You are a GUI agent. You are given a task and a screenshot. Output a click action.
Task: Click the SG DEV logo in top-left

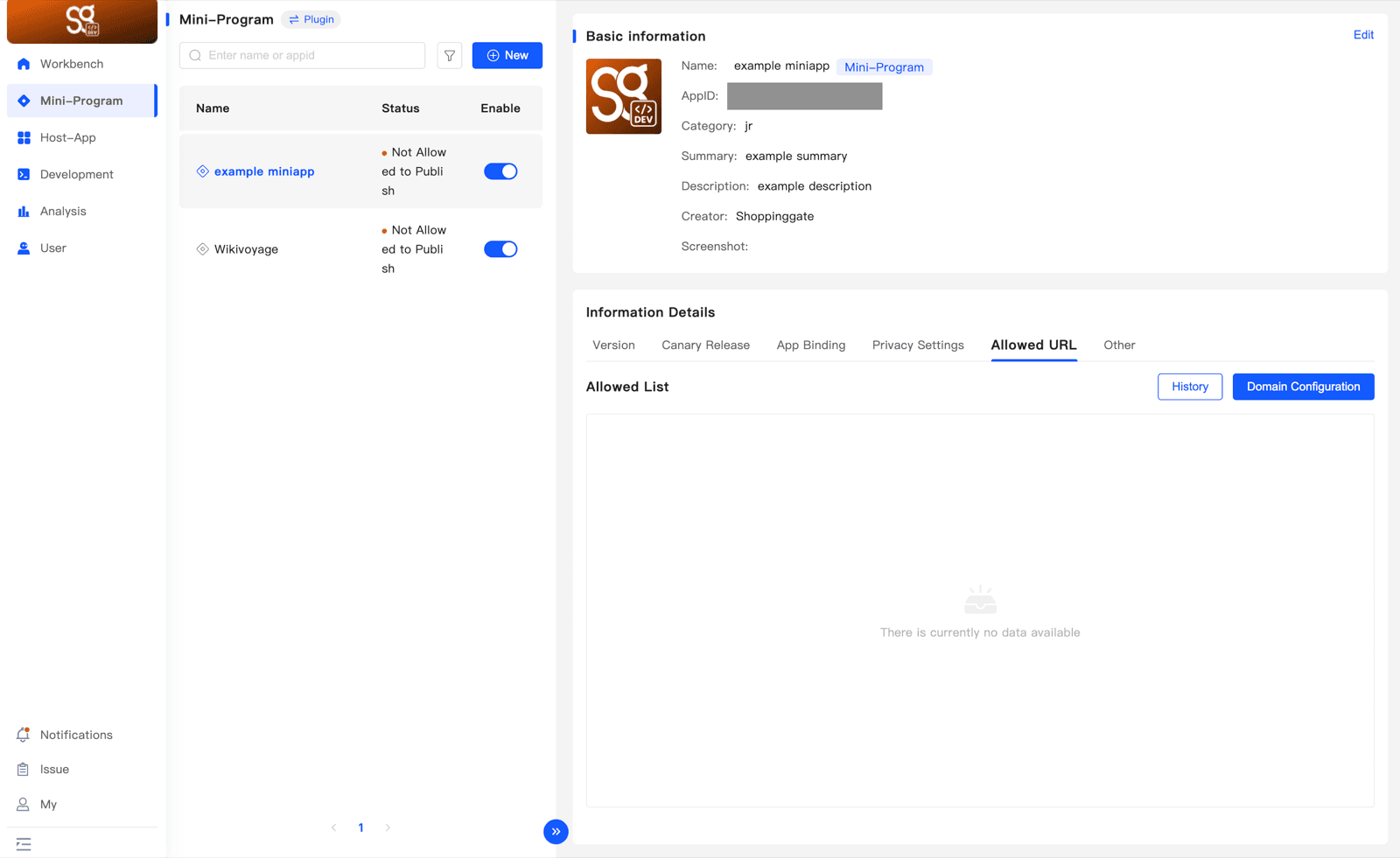pos(82,21)
